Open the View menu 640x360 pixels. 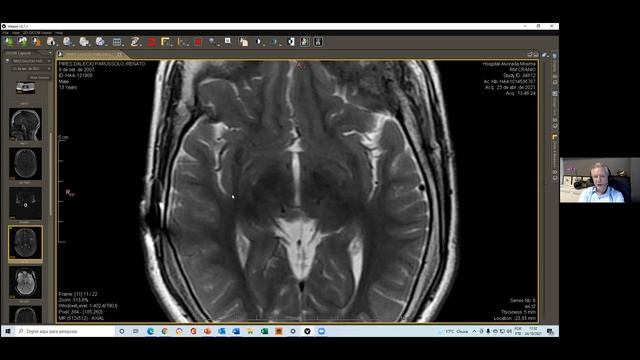coord(16,33)
